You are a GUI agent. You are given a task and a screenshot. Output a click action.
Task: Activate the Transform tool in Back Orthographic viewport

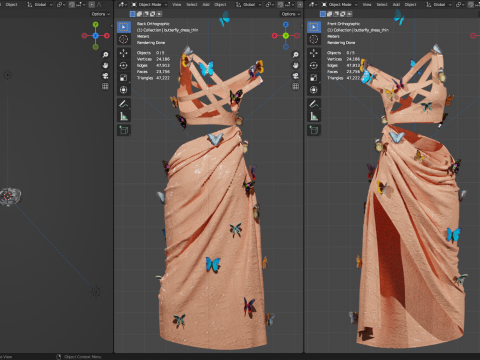click(x=124, y=90)
